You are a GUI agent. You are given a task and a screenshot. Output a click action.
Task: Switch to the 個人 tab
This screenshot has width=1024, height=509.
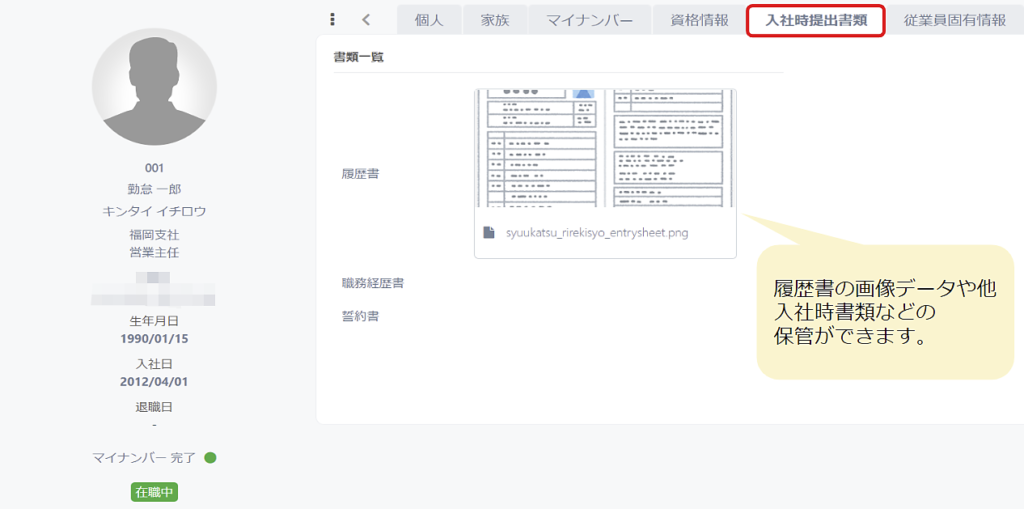[428, 20]
